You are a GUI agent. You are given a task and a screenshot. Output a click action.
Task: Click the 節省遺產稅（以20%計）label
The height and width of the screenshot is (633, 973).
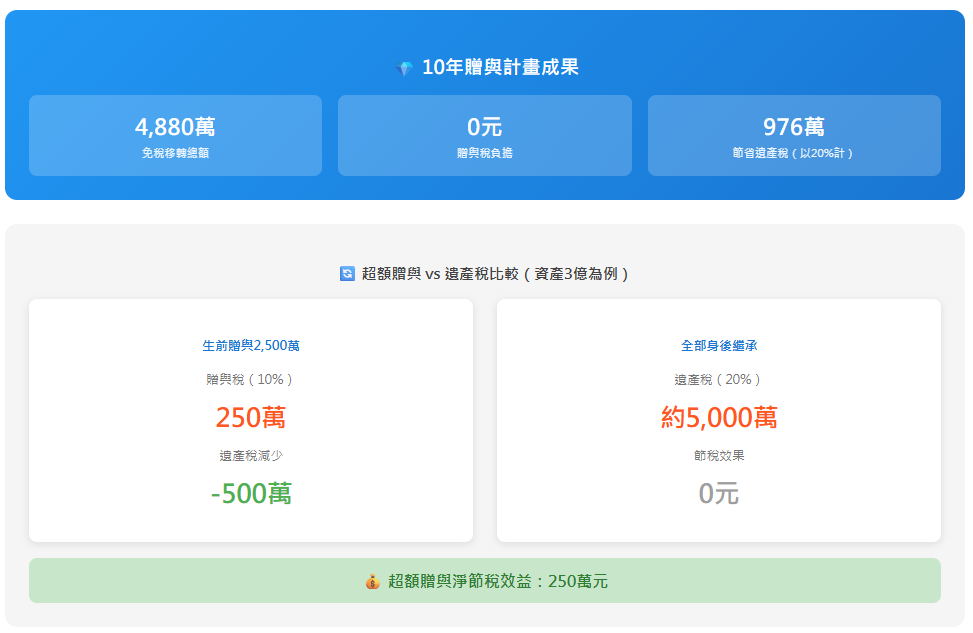pyautogui.click(x=794, y=153)
